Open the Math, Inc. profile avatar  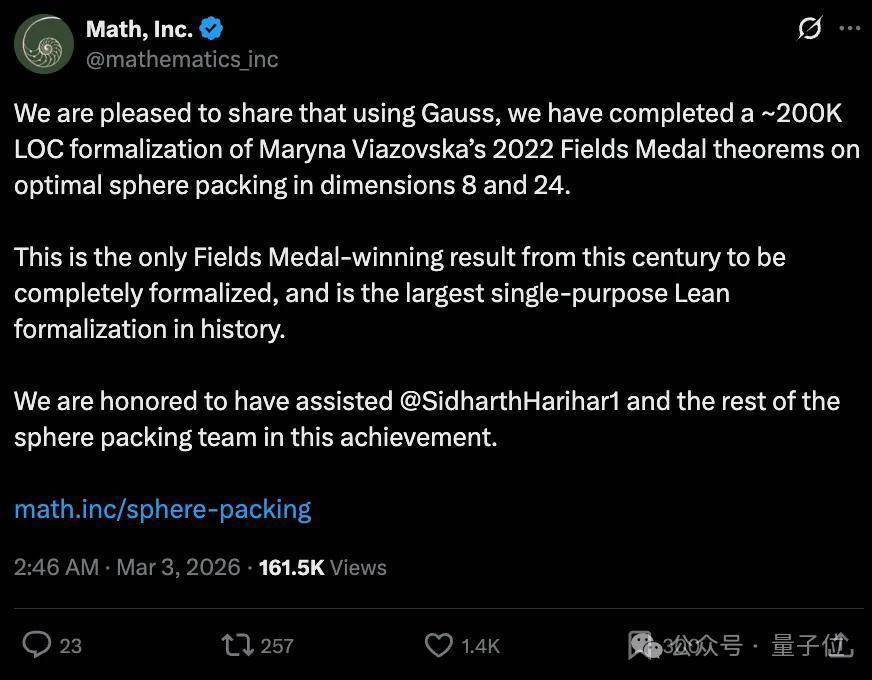point(43,44)
